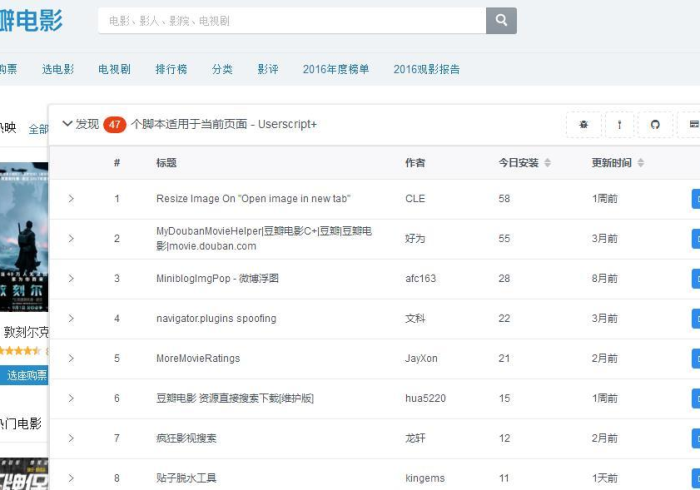This screenshot has height=490, width=700.
Task: Click the partially visible rightmost header icon
Action: pyautogui.click(x=691, y=124)
